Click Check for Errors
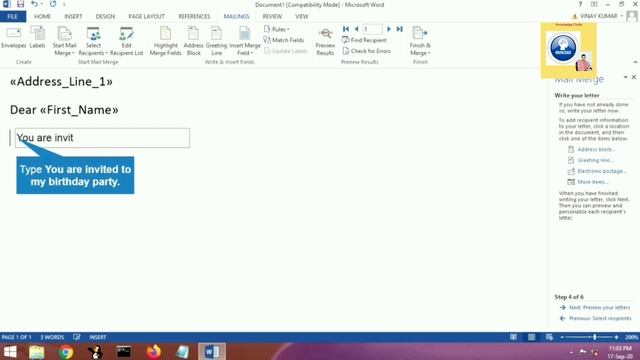The height and width of the screenshot is (360, 640). coord(366,51)
